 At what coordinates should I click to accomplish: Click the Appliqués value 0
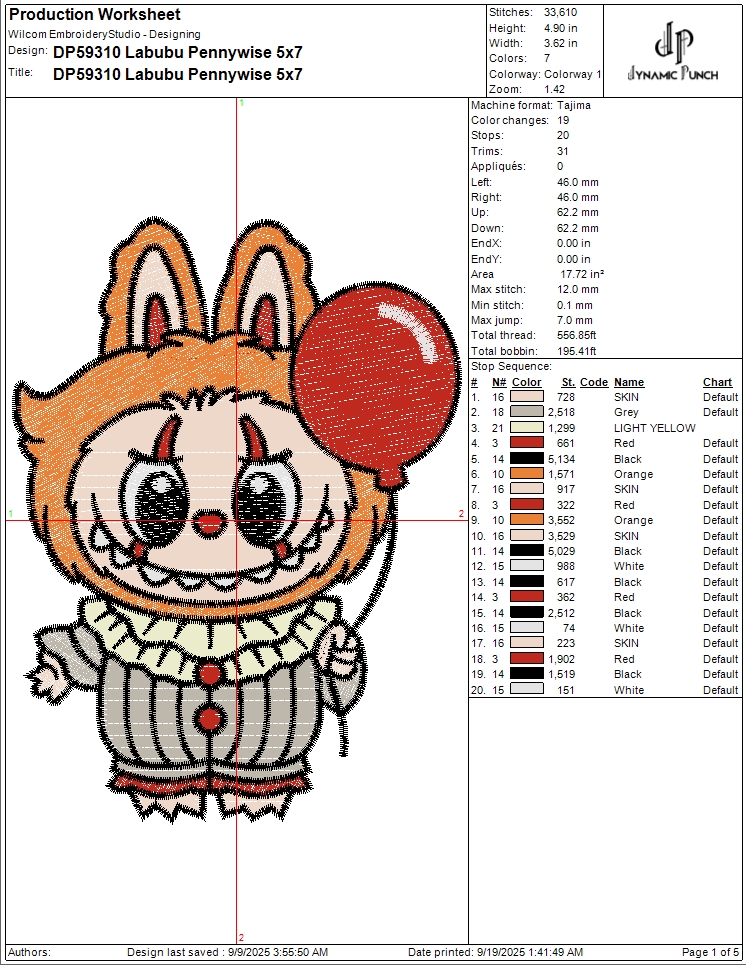coord(560,166)
